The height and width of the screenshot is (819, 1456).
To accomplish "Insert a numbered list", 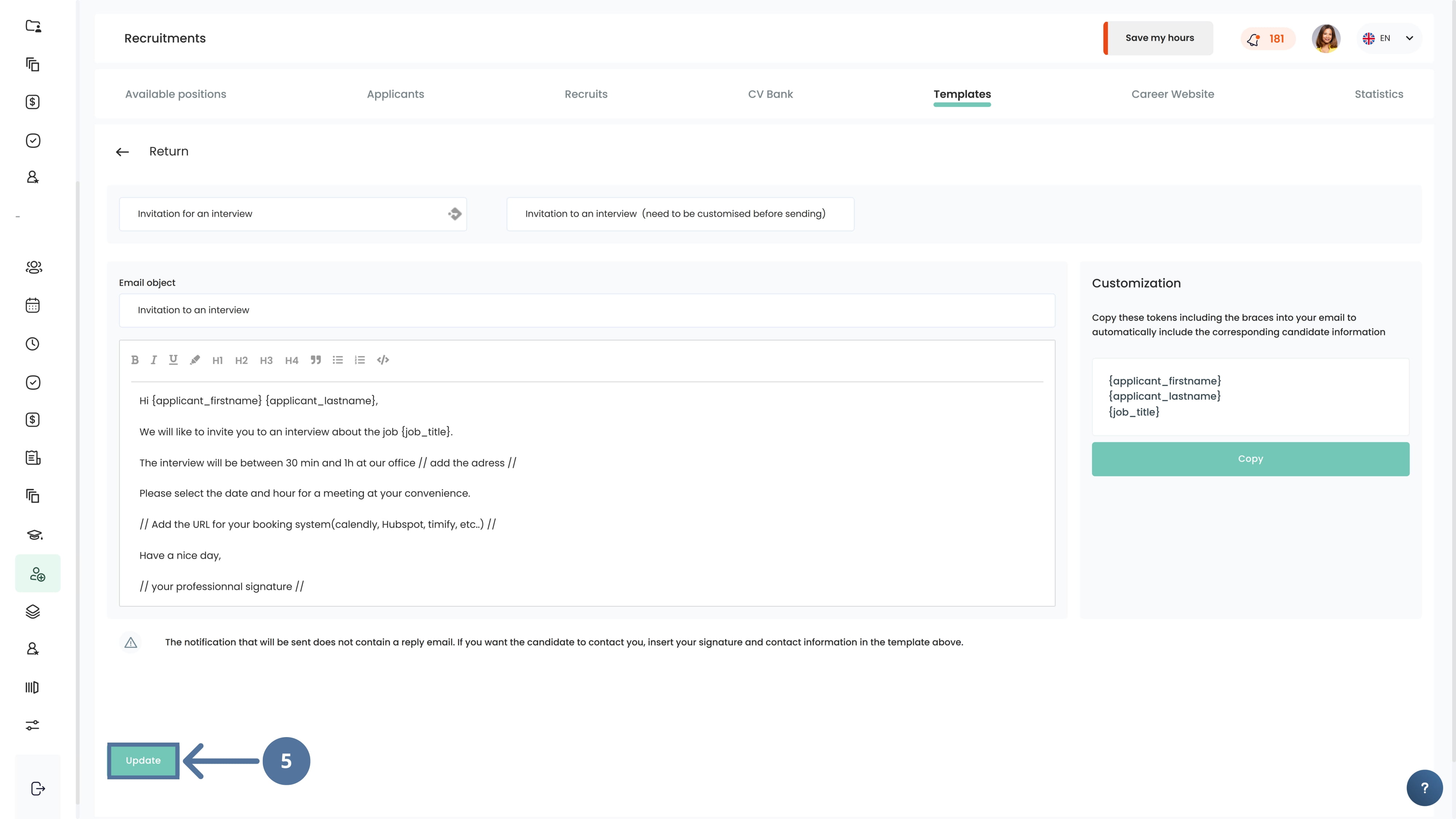I will [360, 360].
